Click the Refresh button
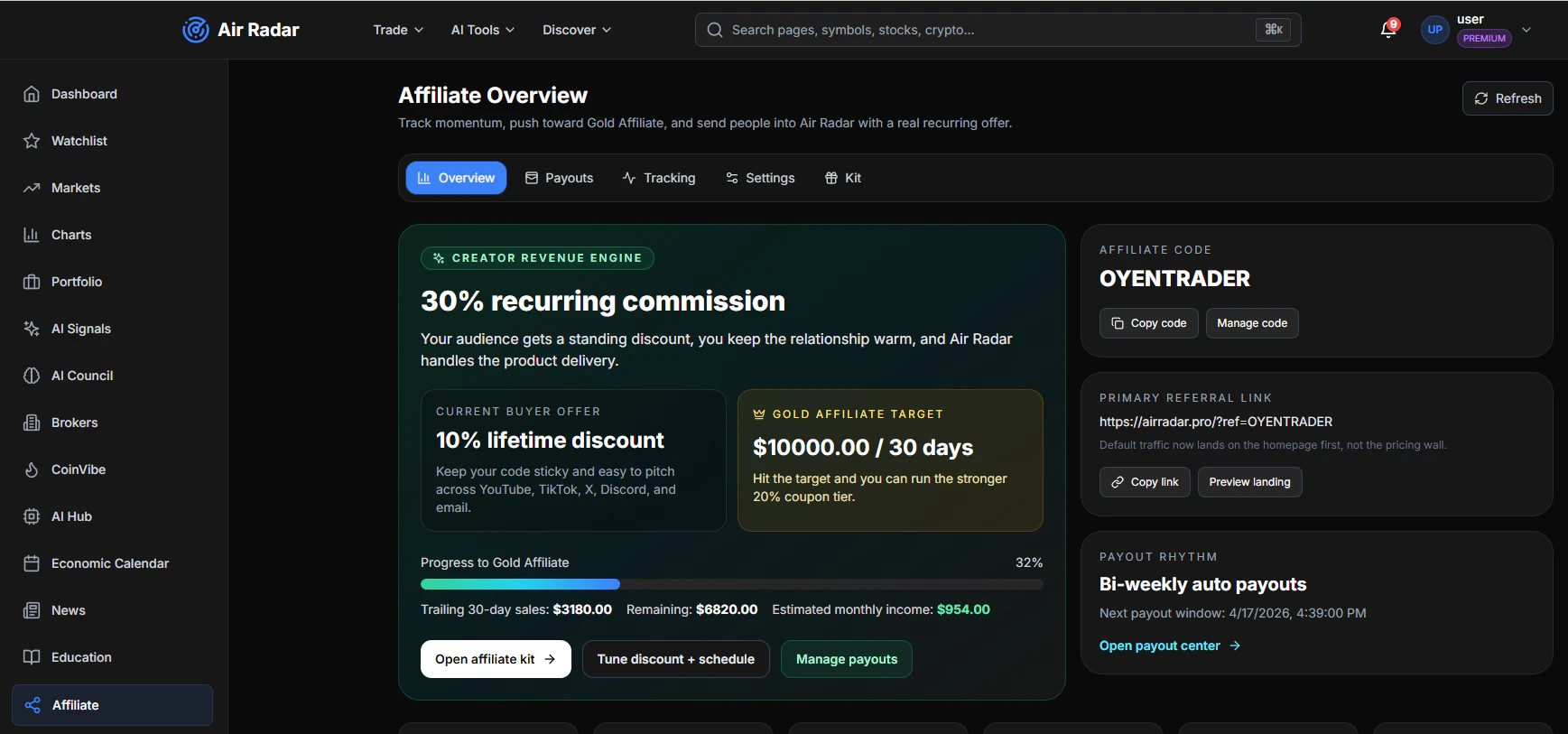Viewport: 1568px width, 734px height. (x=1508, y=98)
